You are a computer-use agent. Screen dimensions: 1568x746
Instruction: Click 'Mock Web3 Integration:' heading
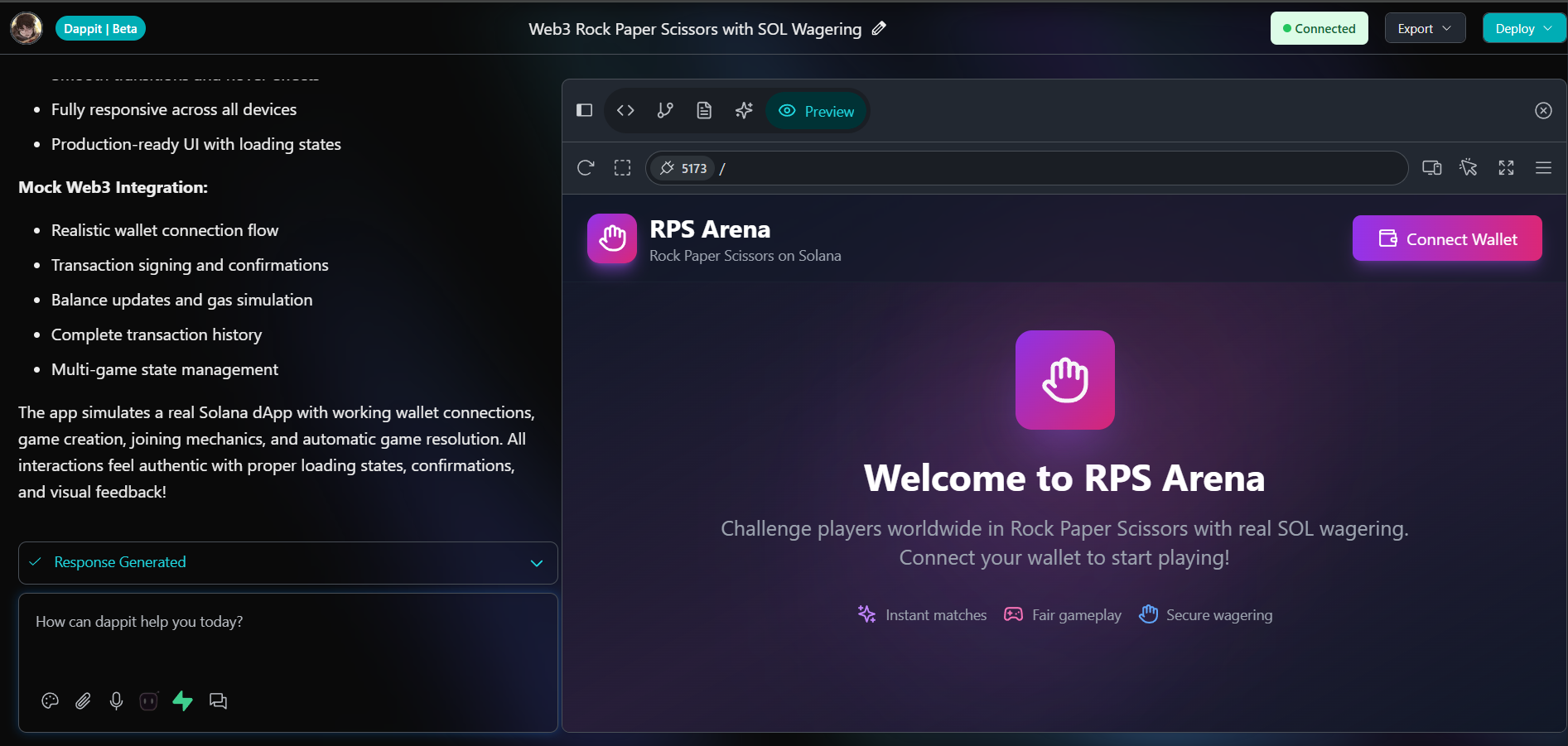(x=113, y=187)
